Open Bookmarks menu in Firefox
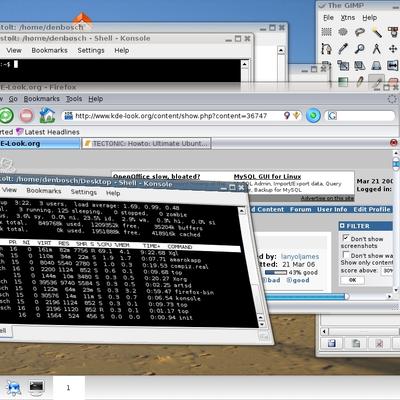The width and height of the screenshot is (400, 400). 42,99
